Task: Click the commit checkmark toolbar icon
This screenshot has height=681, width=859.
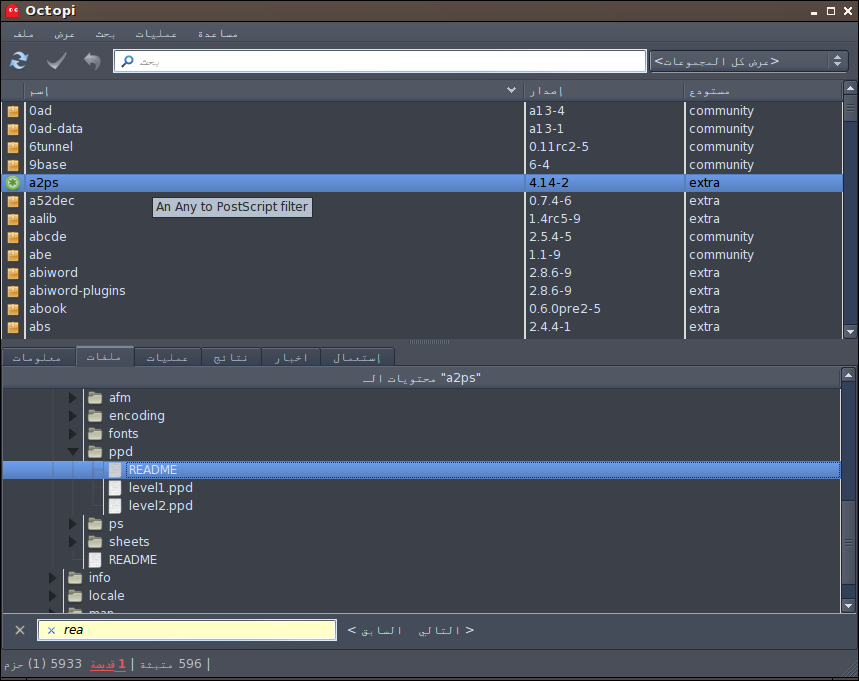Action: [x=56, y=60]
